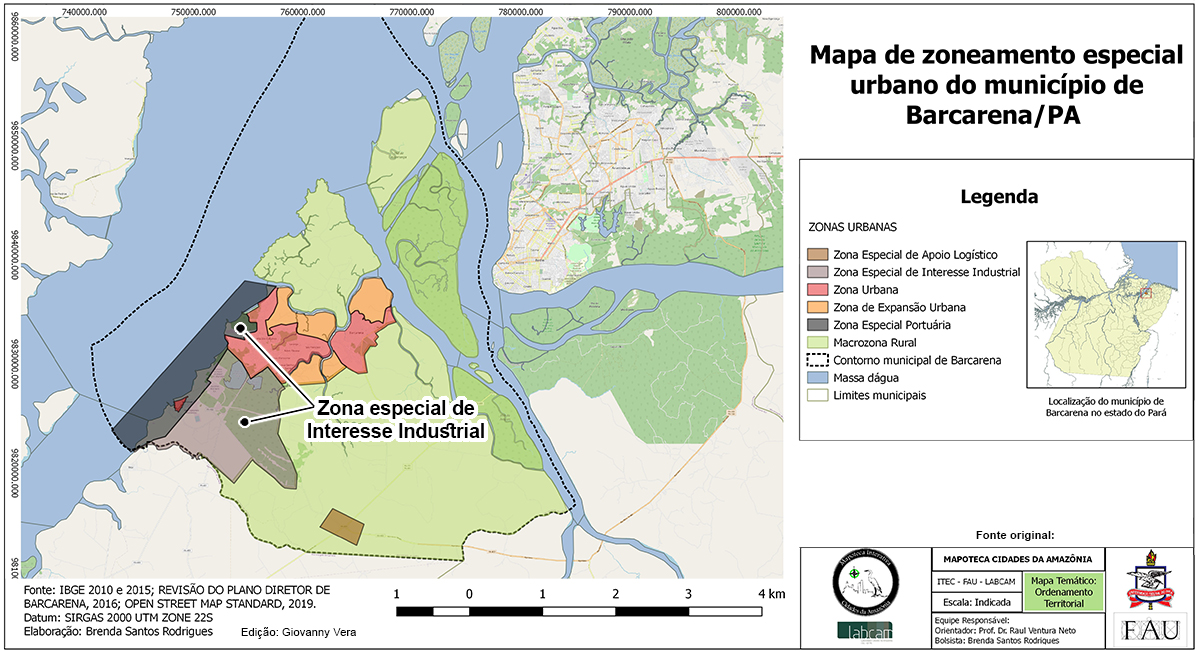Click the Mapoteca Interativa circular logo
The height and width of the screenshot is (652, 1200).
point(865,581)
